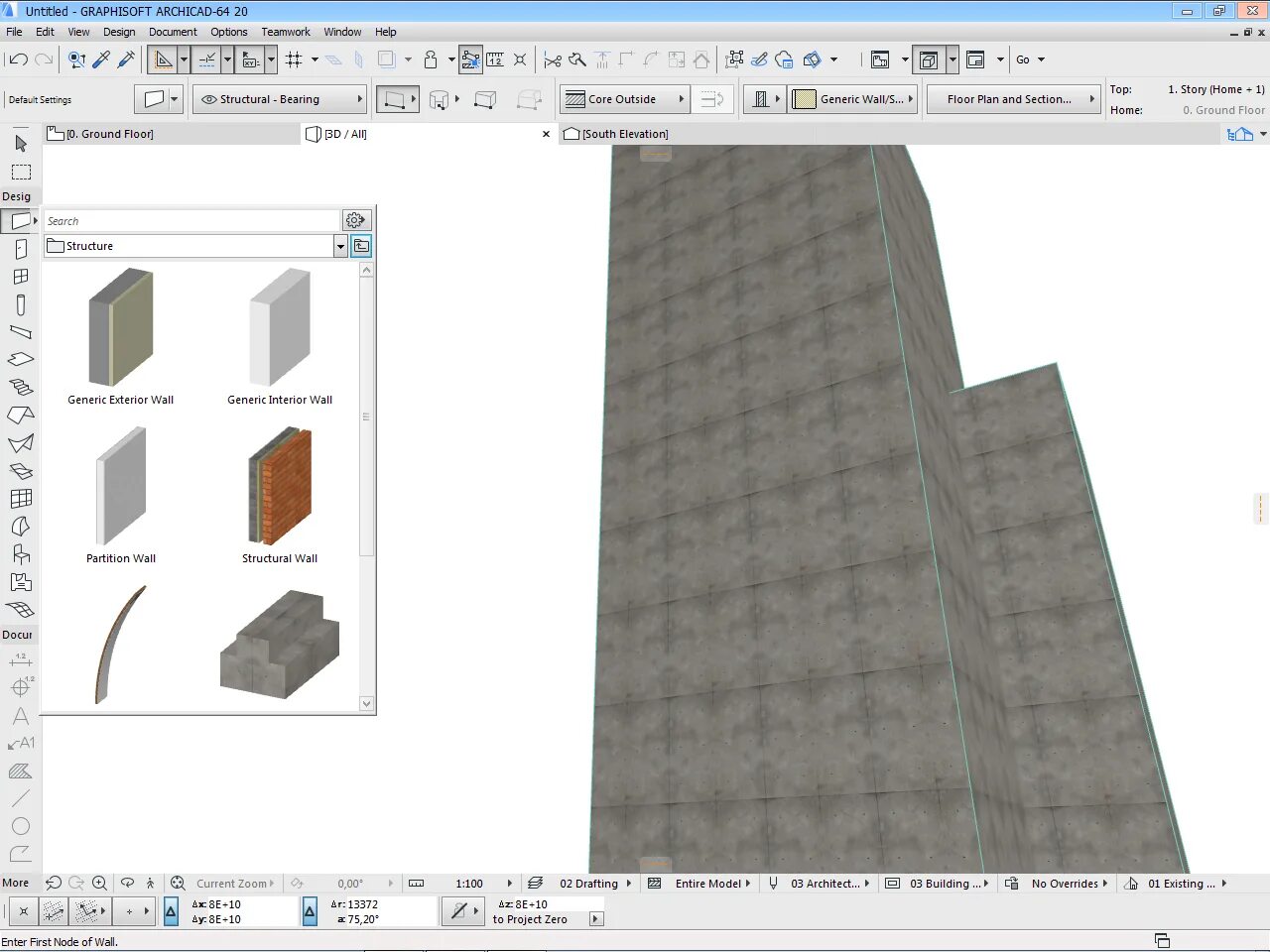Click the trim scissors icon
The image size is (1270, 952).
(553, 59)
